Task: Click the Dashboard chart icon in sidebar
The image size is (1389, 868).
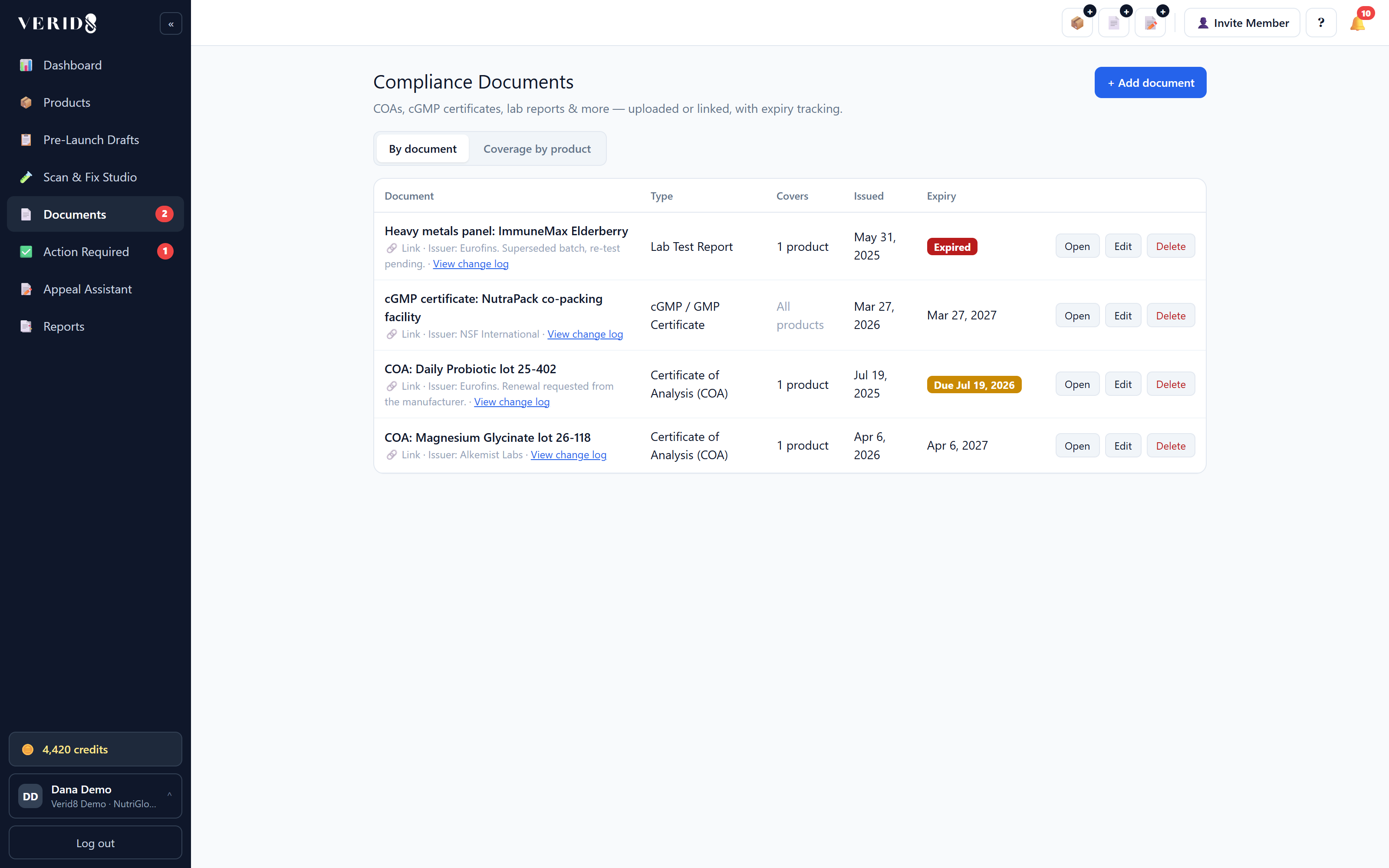Action: click(x=26, y=65)
